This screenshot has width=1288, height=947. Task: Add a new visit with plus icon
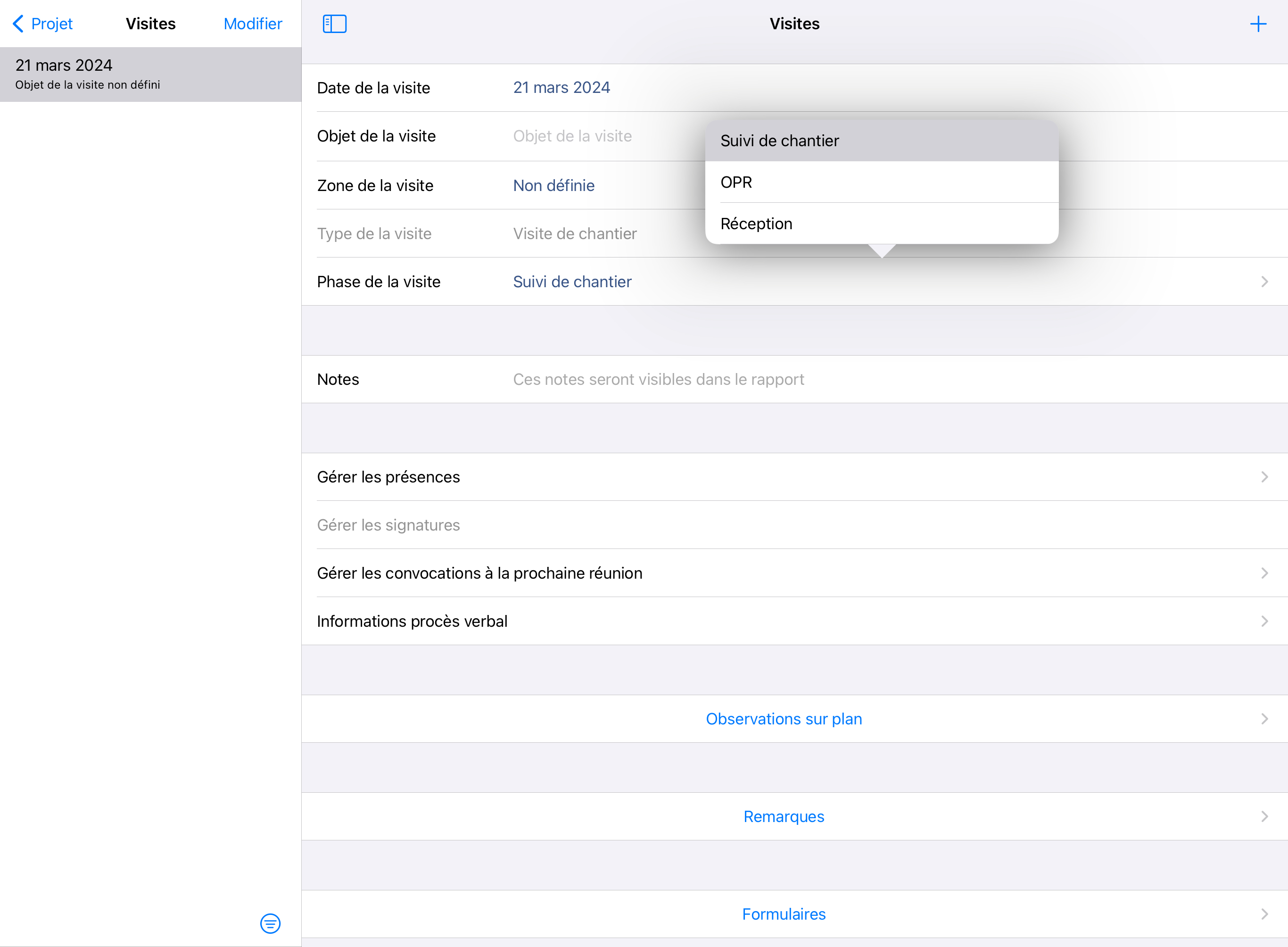(x=1258, y=24)
